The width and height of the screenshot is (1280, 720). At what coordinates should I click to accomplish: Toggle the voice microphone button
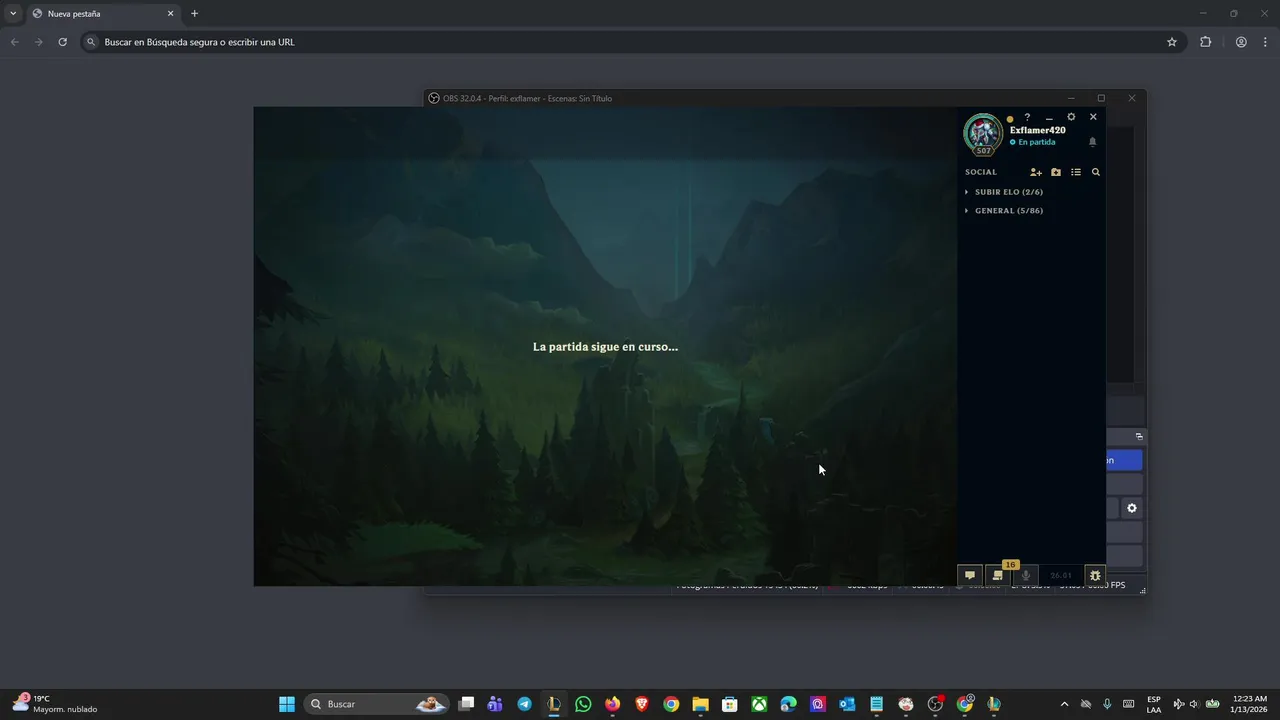(x=1025, y=575)
